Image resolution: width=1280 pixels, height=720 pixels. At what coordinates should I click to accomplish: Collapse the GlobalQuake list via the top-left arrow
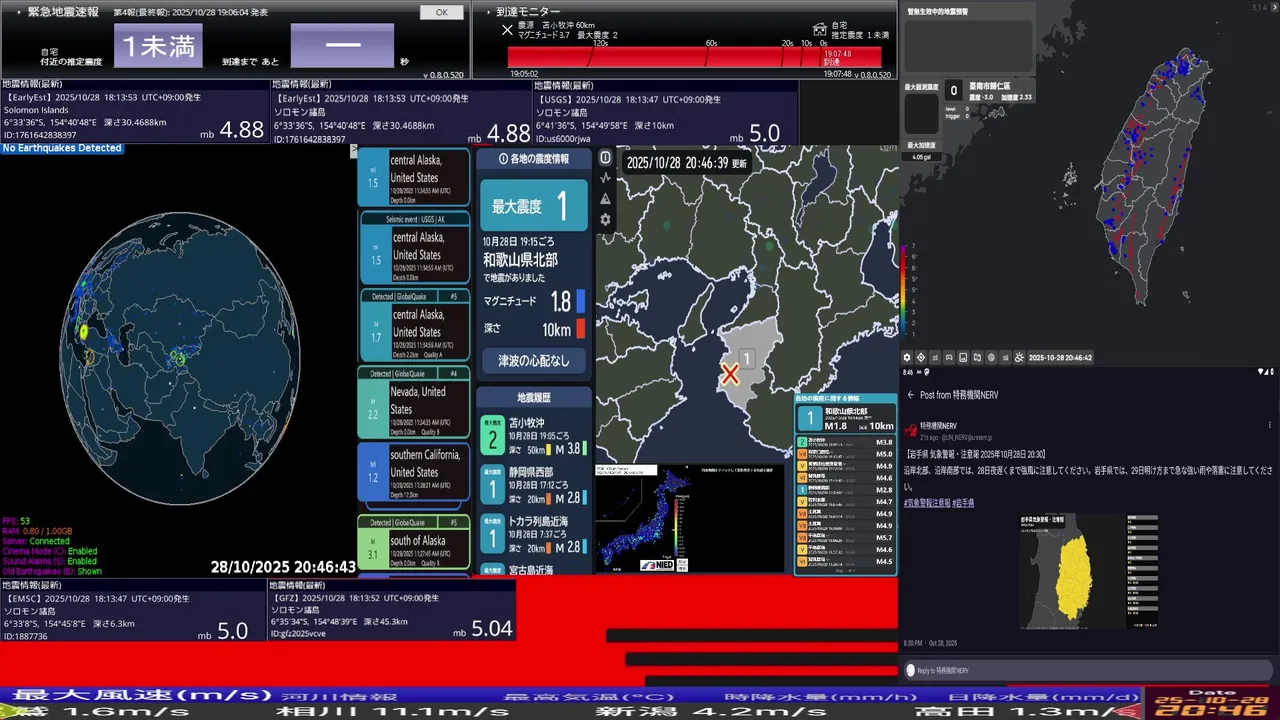click(353, 151)
